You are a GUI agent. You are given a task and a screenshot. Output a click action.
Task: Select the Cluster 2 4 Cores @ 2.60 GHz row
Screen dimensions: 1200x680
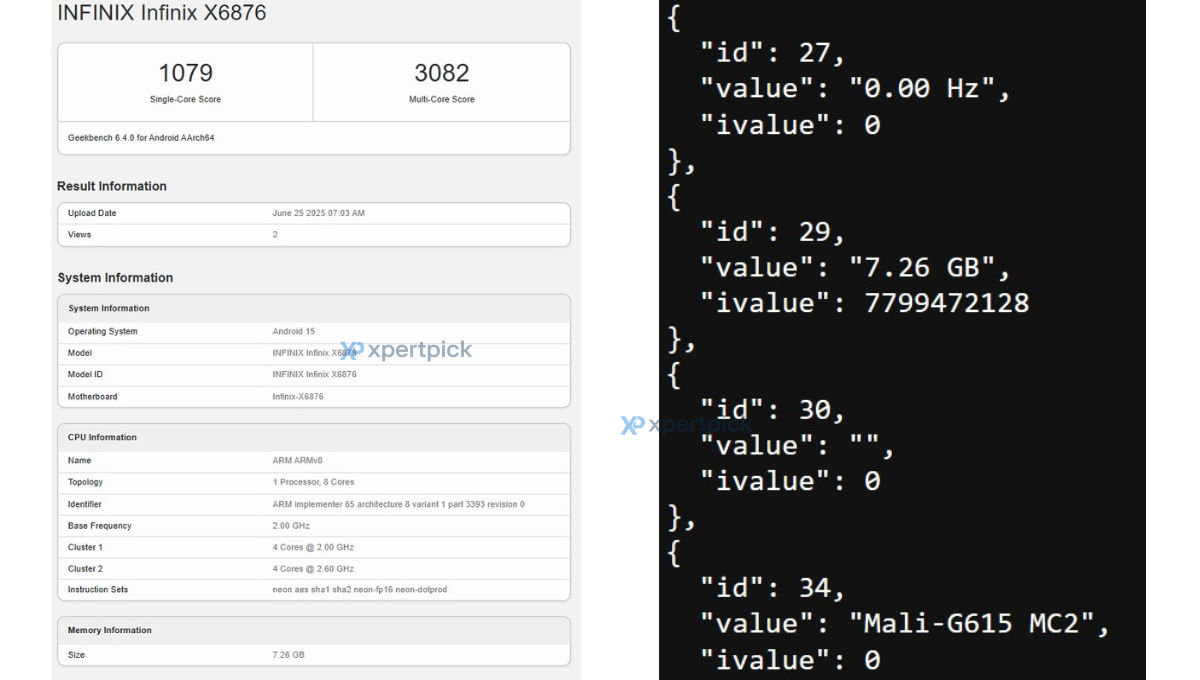tap(314, 568)
